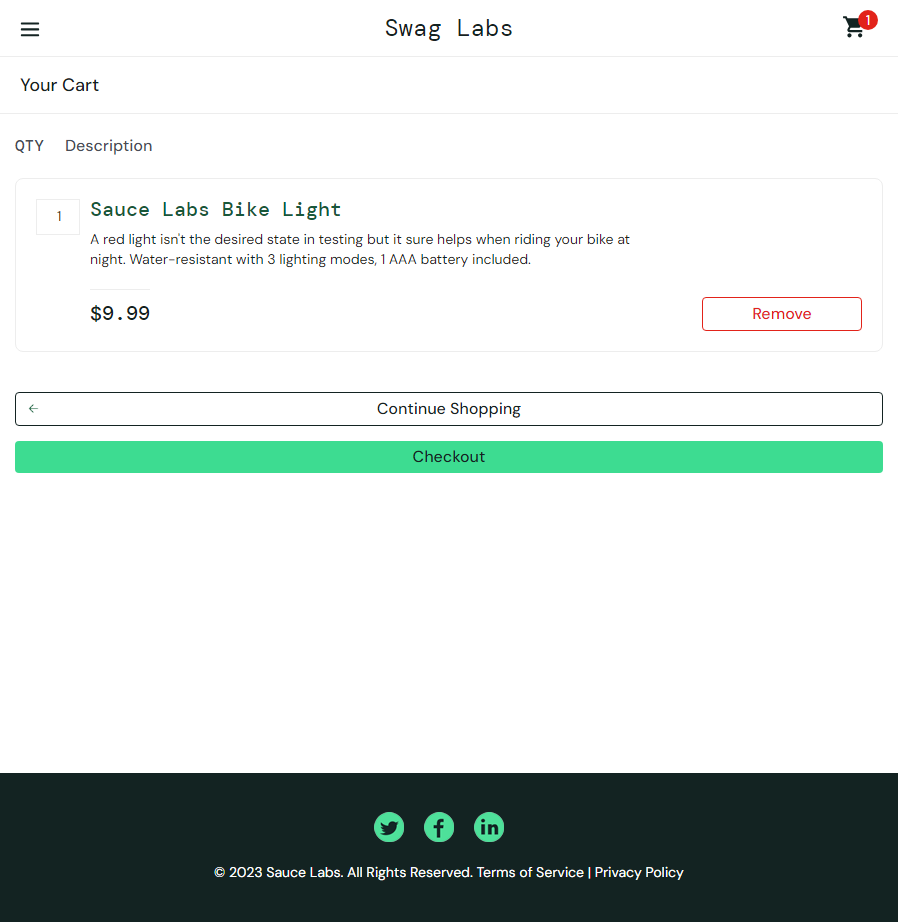Image resolution: width=898 pixels, height=922 pixels.
Task: Open the Sauce Labs Bike Light product link
Action: (215, 210)
